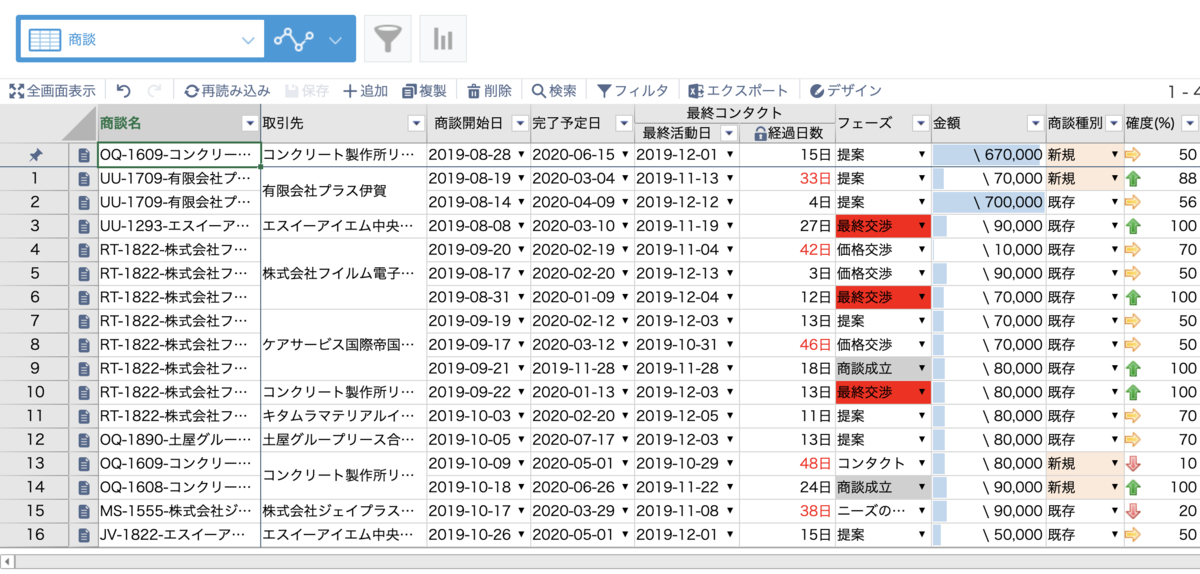Viewport: 1200px width, 574px height.
Task: Click the コンタクト phase cell in row 13
Action: [x=883, y=463]
